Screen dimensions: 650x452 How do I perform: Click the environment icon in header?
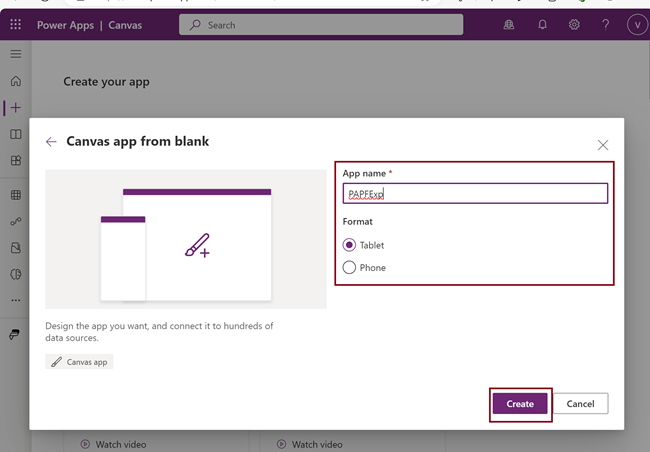[509, 25]
